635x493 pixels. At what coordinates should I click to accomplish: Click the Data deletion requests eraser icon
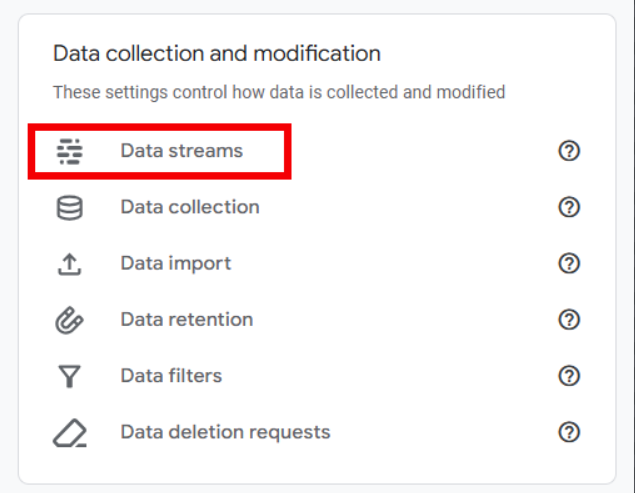70,433
